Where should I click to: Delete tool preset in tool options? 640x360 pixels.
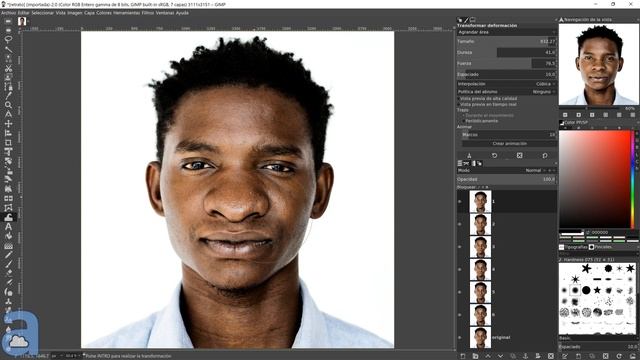pyautogui.click(x=519, y=156)
